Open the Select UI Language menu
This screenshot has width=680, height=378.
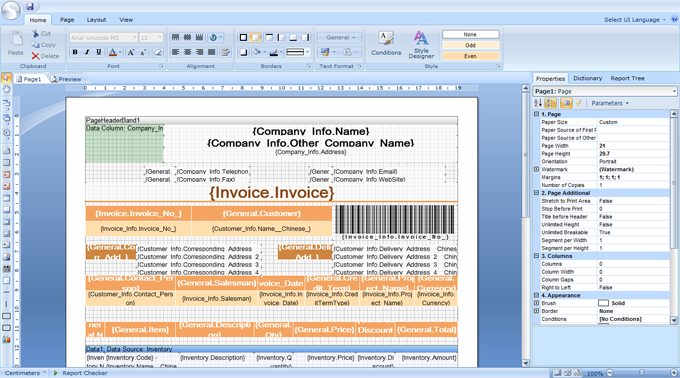coord(634,20)
